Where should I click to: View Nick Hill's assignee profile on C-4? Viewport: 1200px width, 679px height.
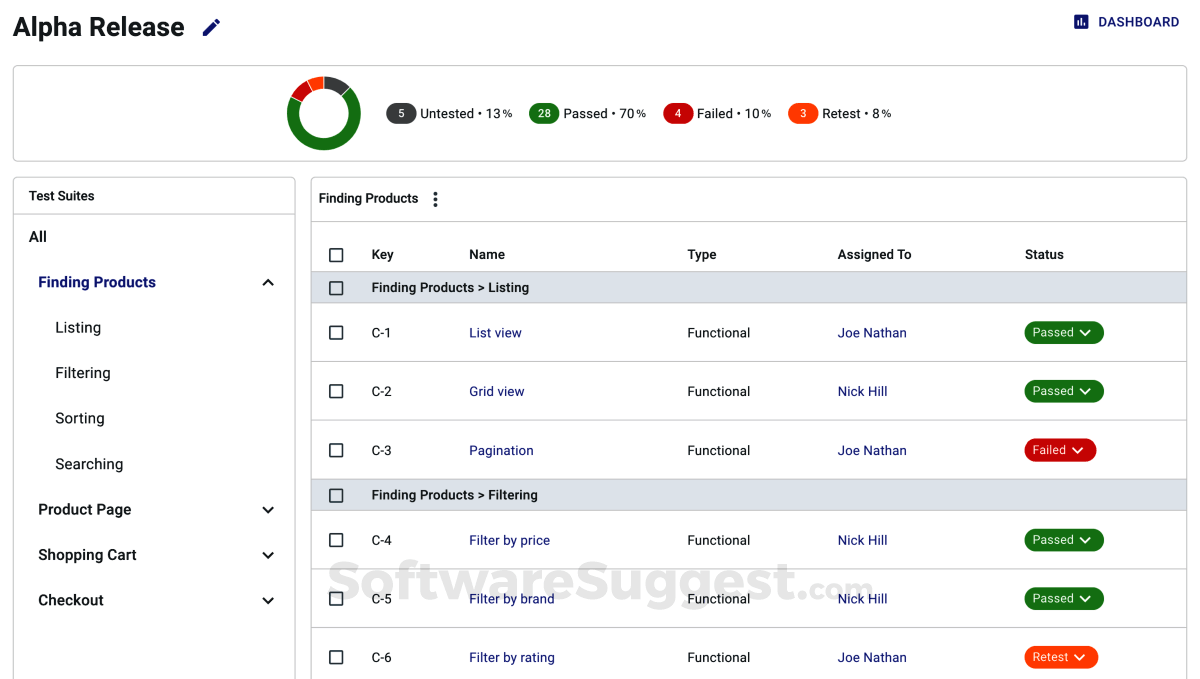[862, 540]
